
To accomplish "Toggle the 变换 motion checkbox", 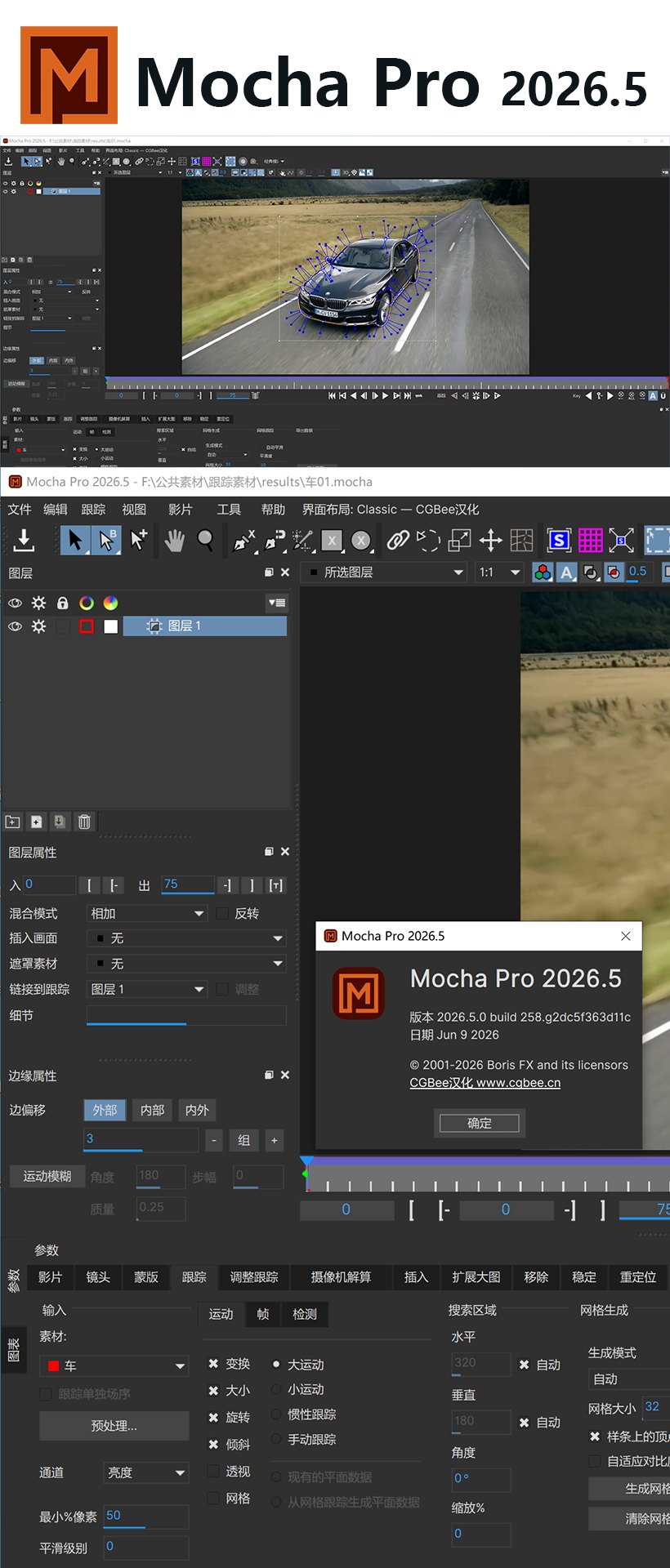I will click(213, 1364).
